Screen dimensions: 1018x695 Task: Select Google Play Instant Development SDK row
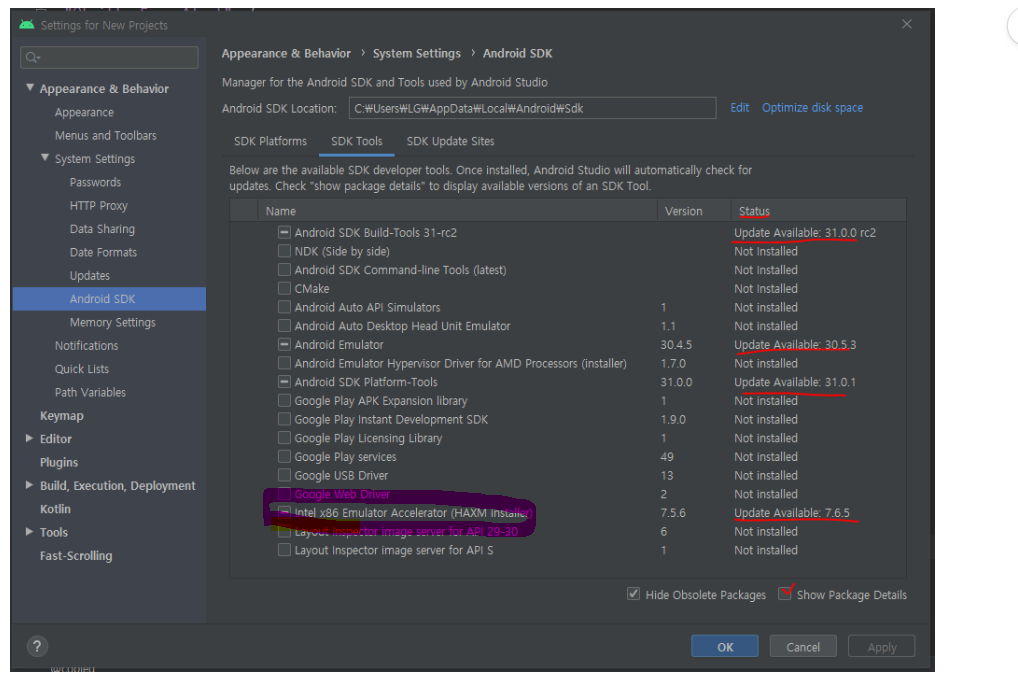pos(568,420)
